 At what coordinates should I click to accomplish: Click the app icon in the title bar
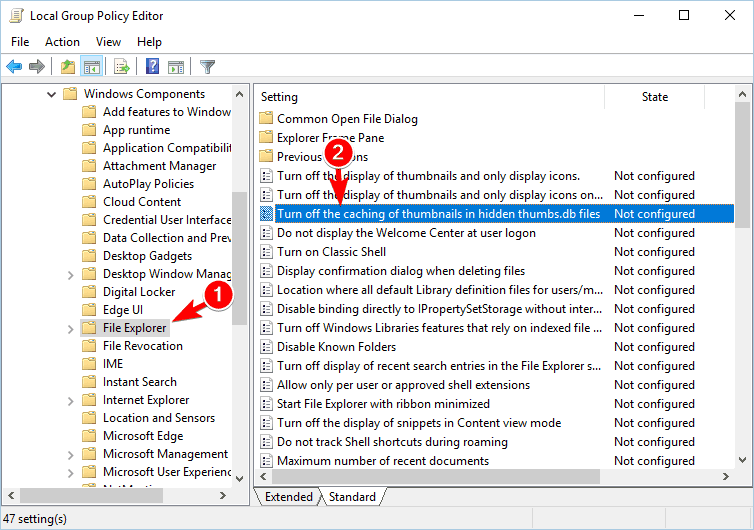point(16,15)
